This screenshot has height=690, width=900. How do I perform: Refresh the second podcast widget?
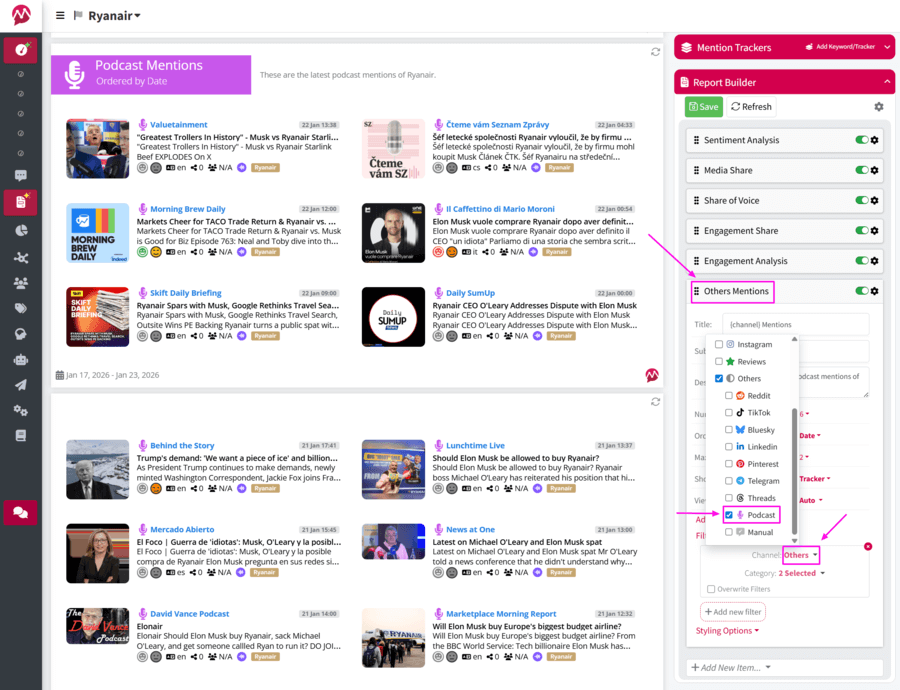pos(655,402)
